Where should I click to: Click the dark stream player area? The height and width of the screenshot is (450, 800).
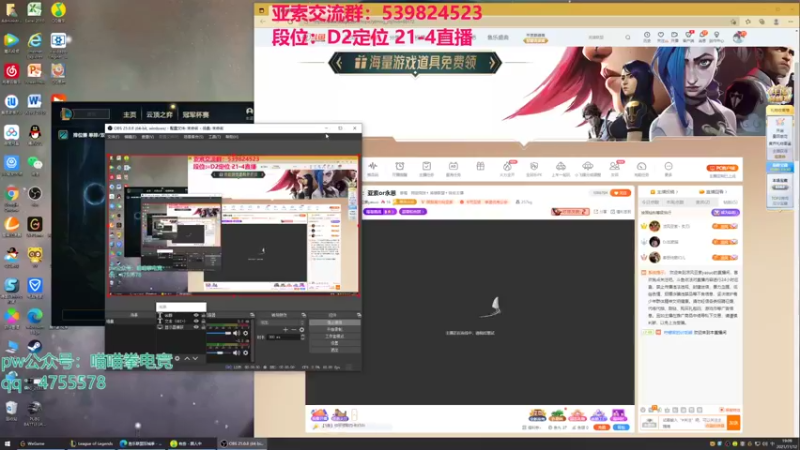click(470, 312)
